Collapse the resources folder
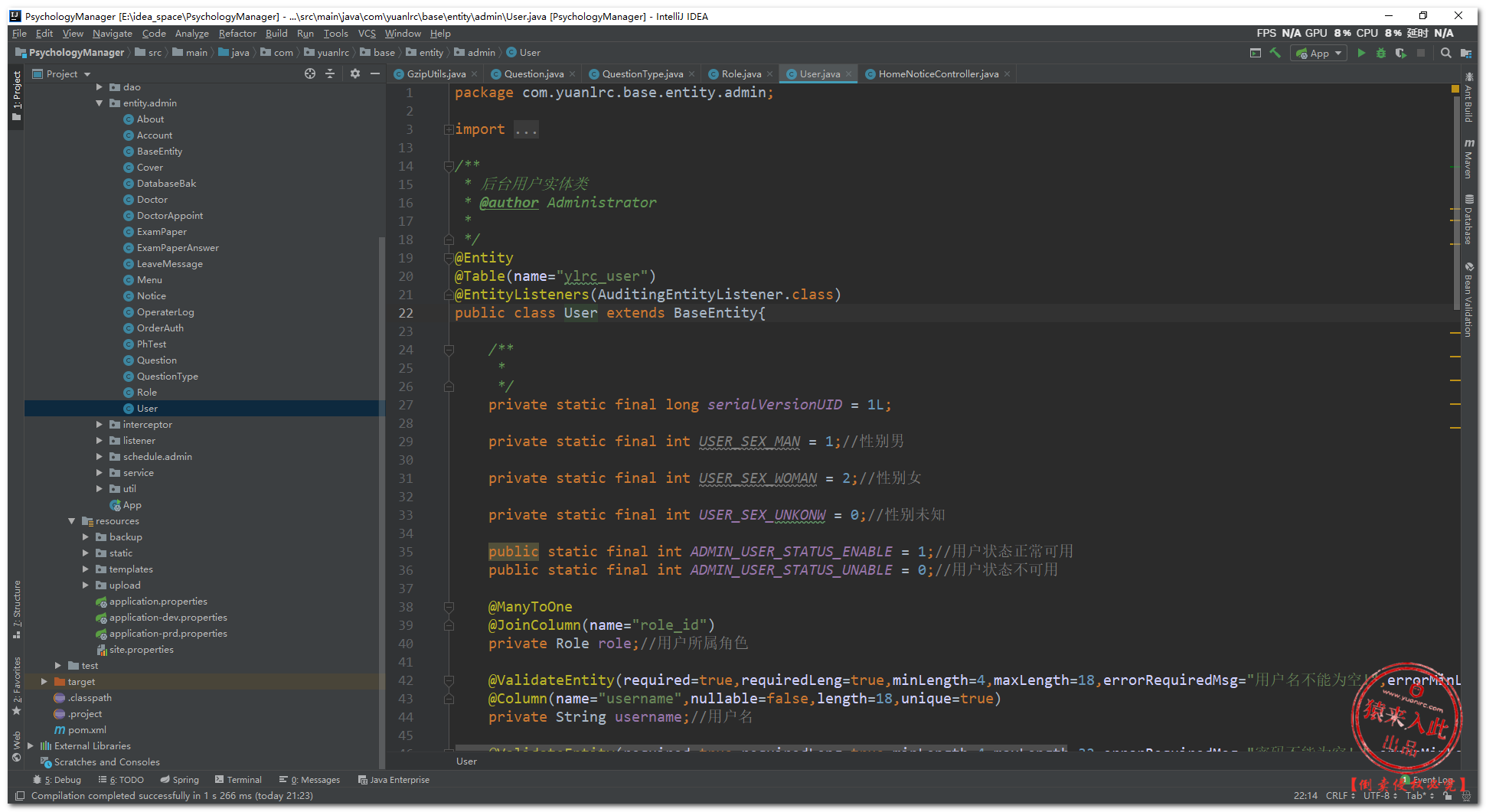 [x=71, y=521]
